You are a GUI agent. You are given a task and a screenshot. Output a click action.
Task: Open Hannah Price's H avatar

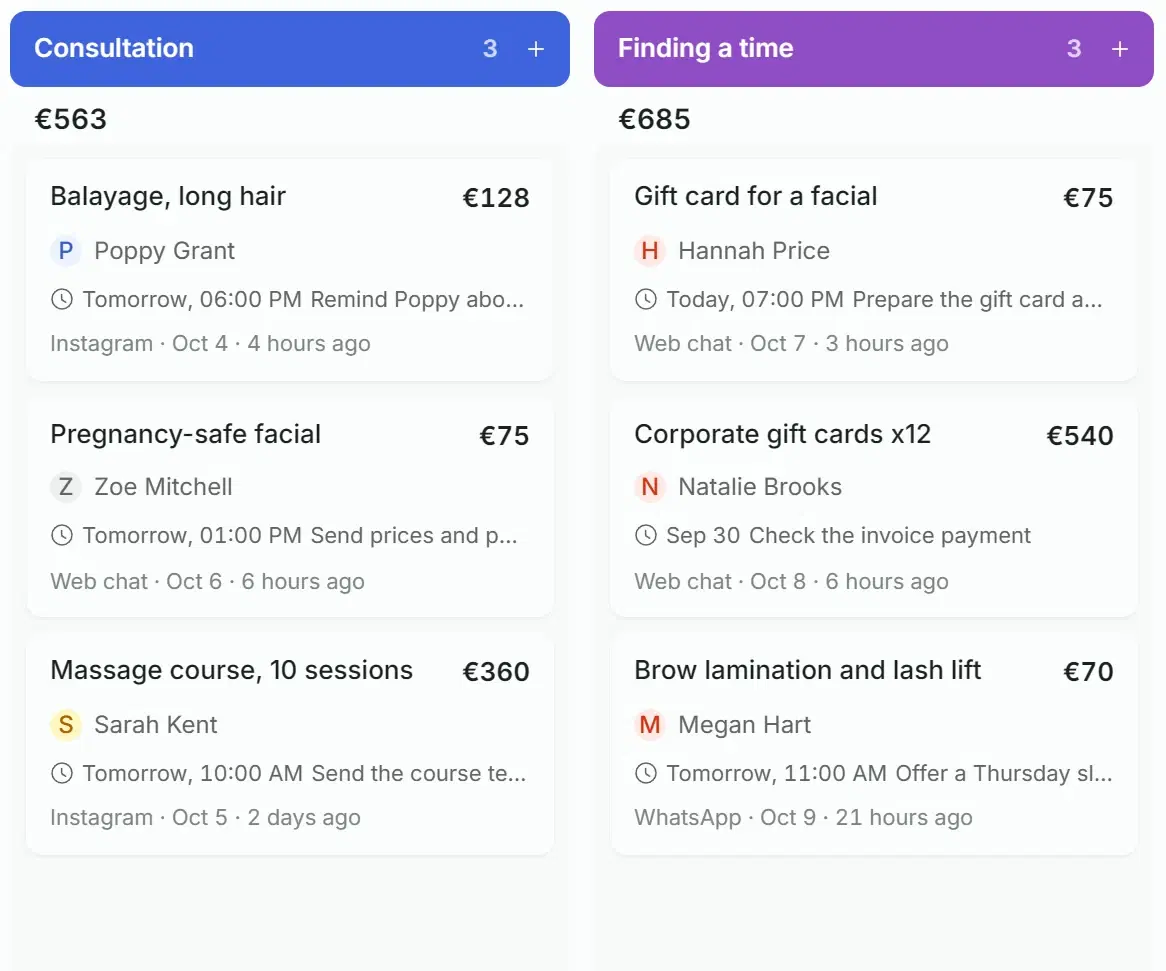(x=649, y=251)
